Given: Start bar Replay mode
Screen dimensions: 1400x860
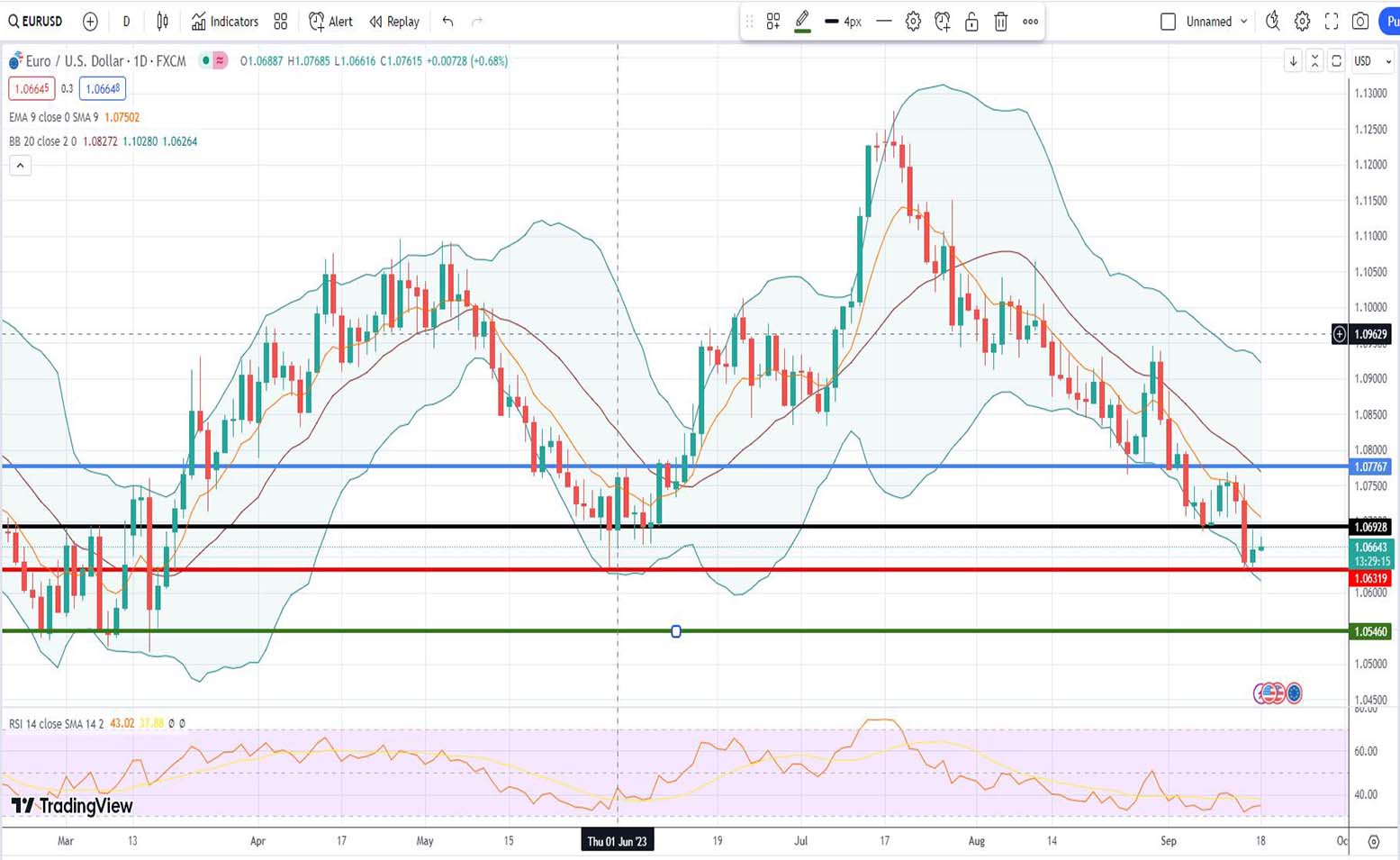Looking at the screenshot, I should [x=394, y=22].
